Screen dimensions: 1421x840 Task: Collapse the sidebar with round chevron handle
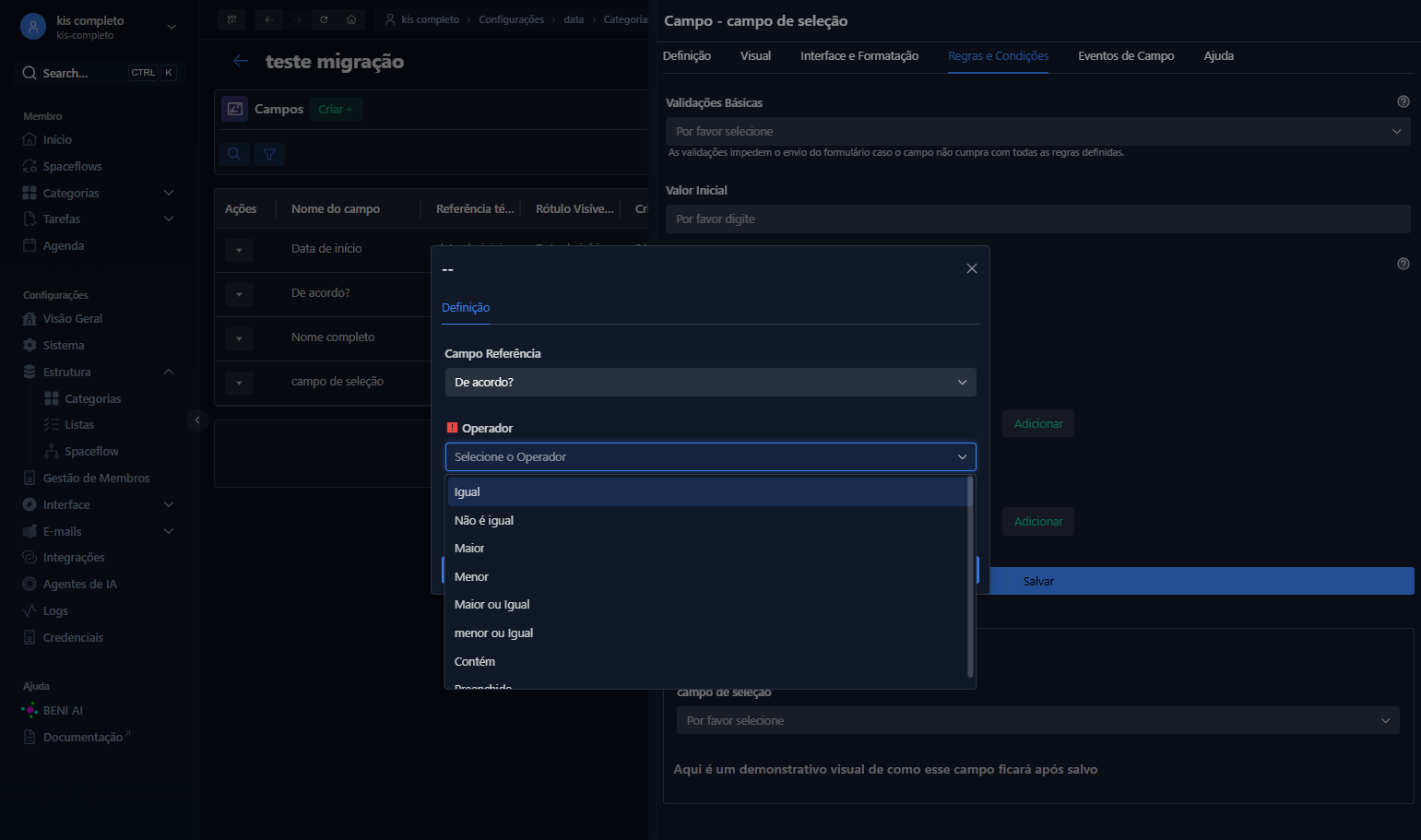[196, 420]
